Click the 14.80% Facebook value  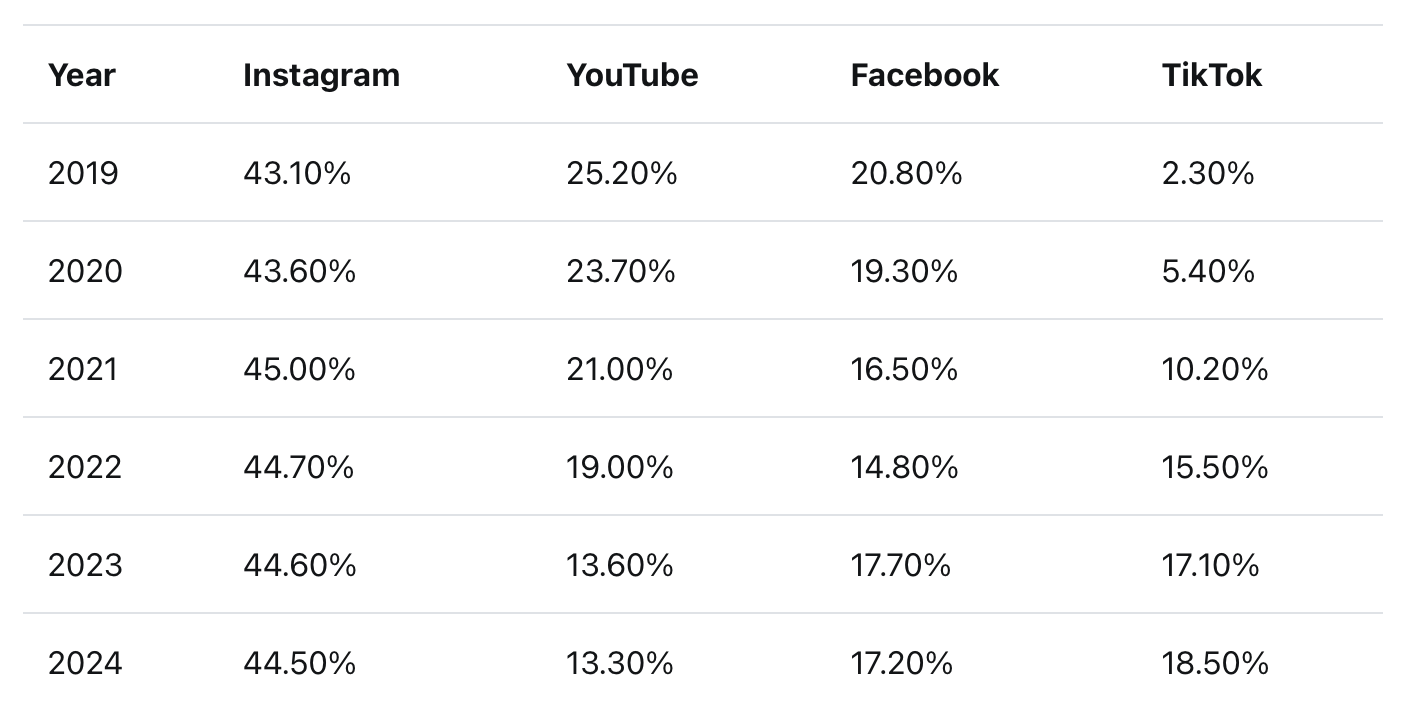tap(904, 467)
